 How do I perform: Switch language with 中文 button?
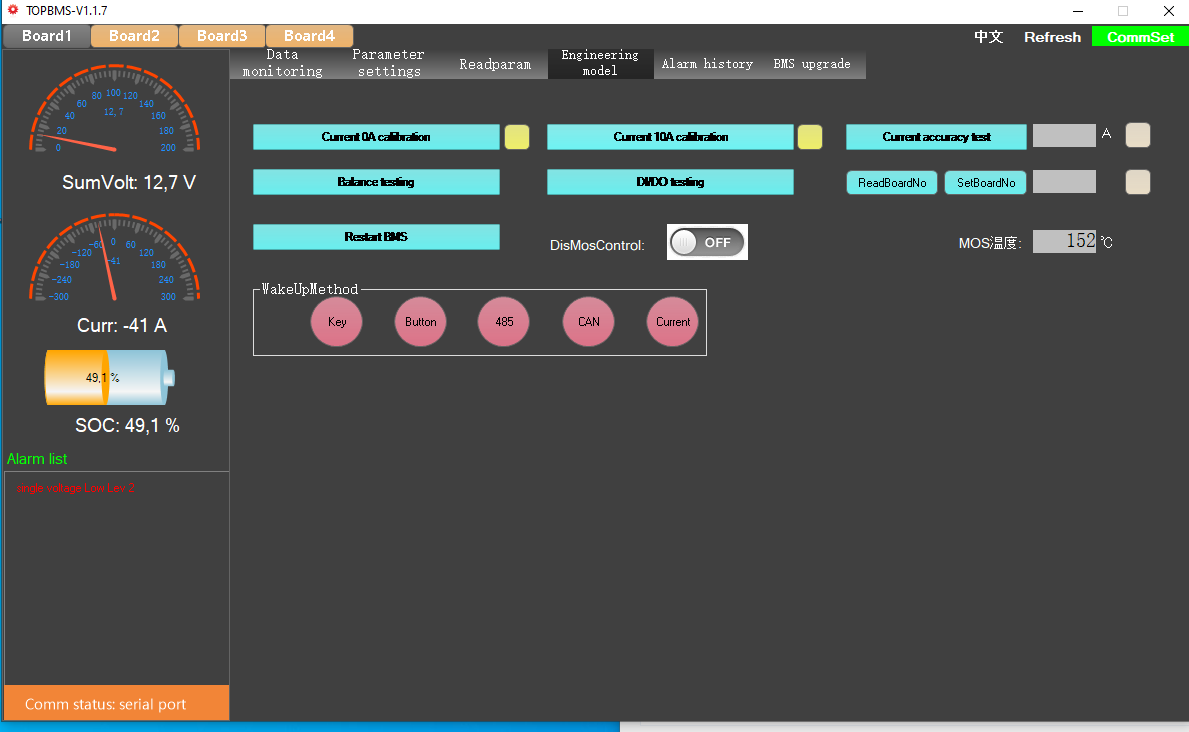pos(988,37)
